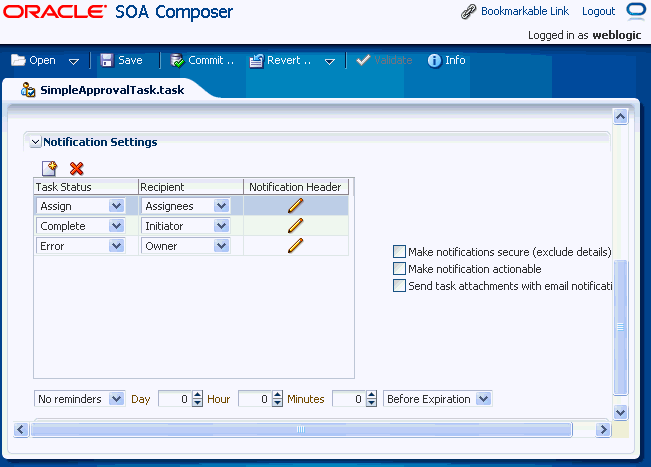Click the scroll down arrow

coord(620,413)
